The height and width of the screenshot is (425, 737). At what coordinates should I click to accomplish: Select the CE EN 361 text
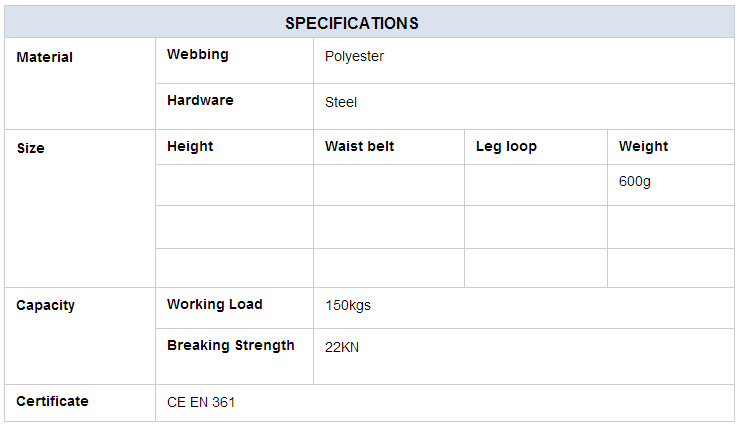pos(201,402)
